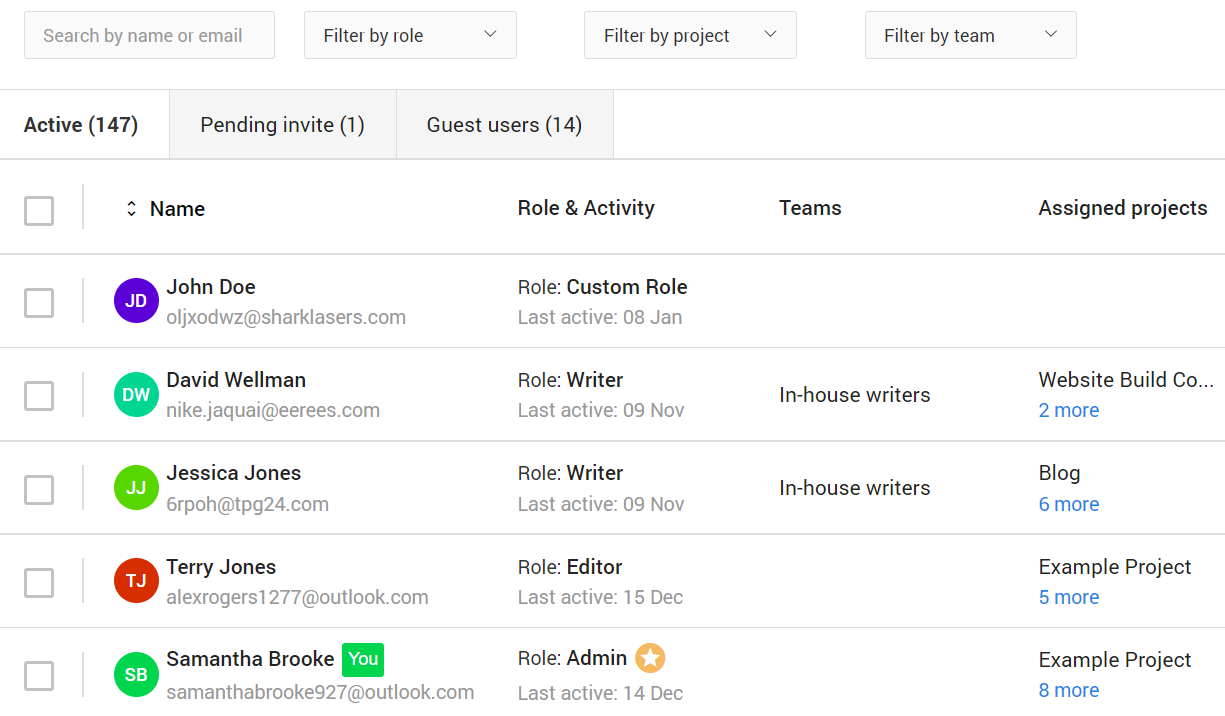Open the Filter by project dropdown
1225x716 pixels.
pos(690,35)
